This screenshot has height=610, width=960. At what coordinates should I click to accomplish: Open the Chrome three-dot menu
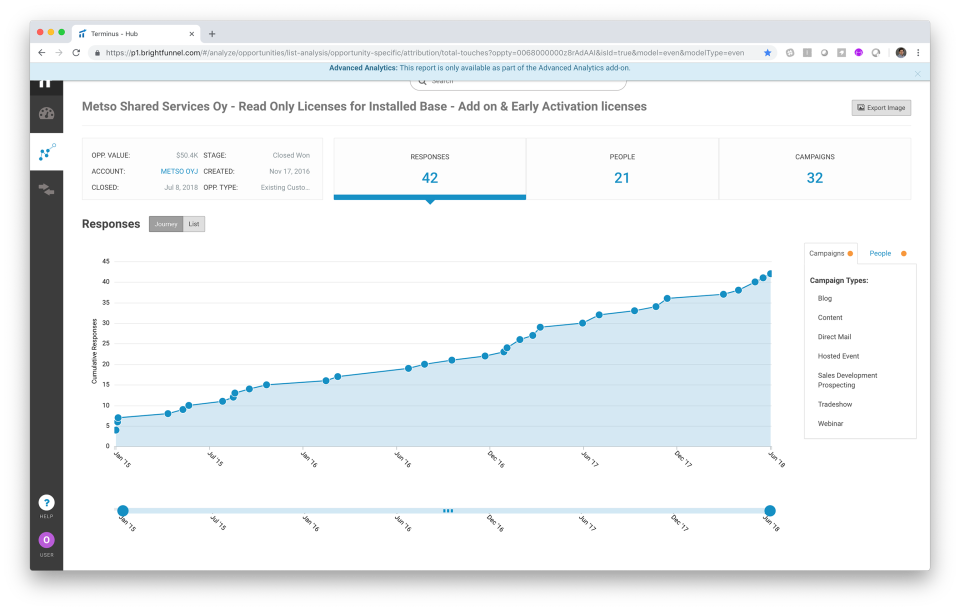click(918, 53)
